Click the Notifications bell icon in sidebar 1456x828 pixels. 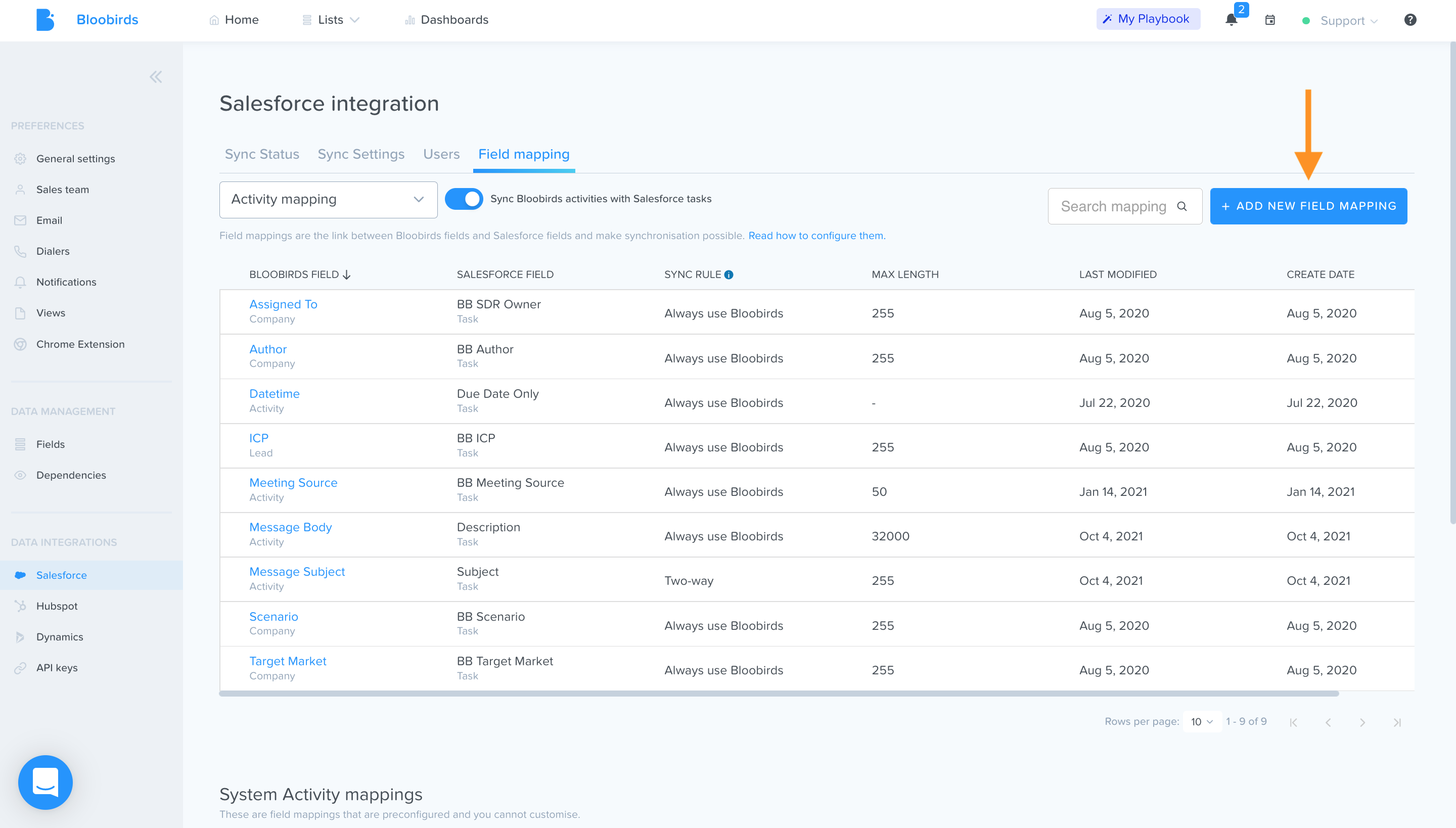[20, 282]
